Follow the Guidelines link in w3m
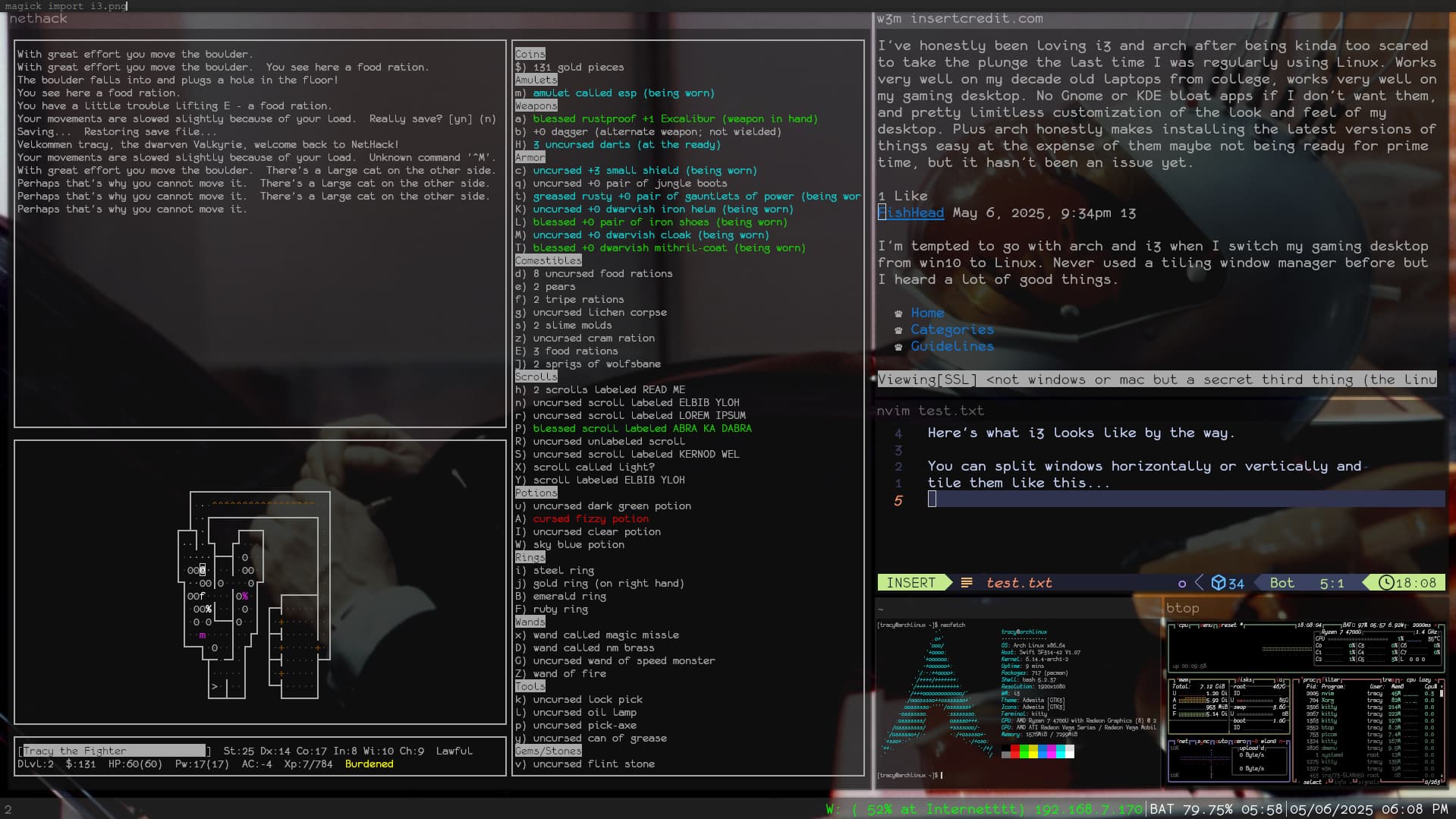 click(952, 346)
